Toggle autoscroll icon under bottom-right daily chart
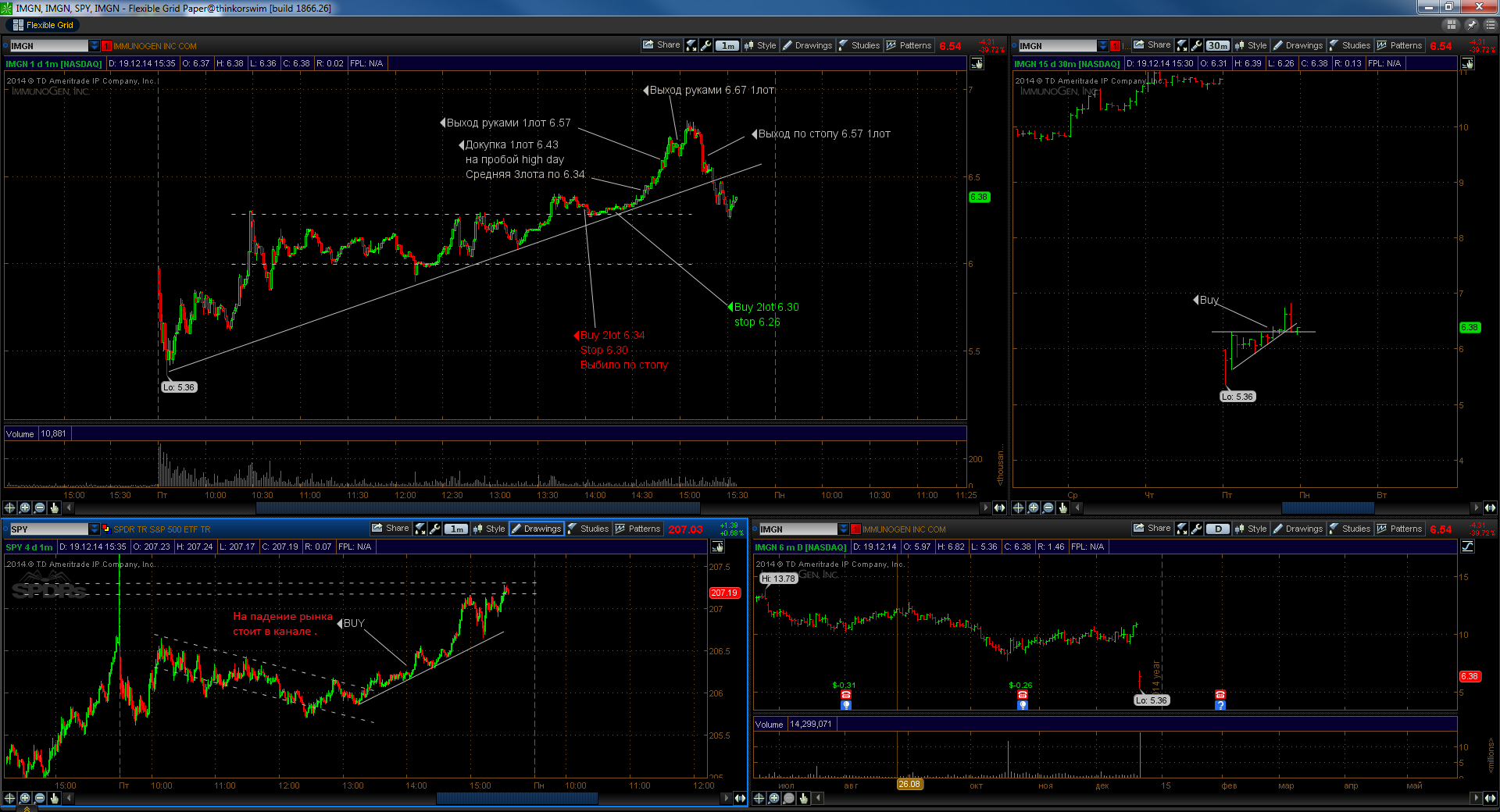 pos(1491,798)
